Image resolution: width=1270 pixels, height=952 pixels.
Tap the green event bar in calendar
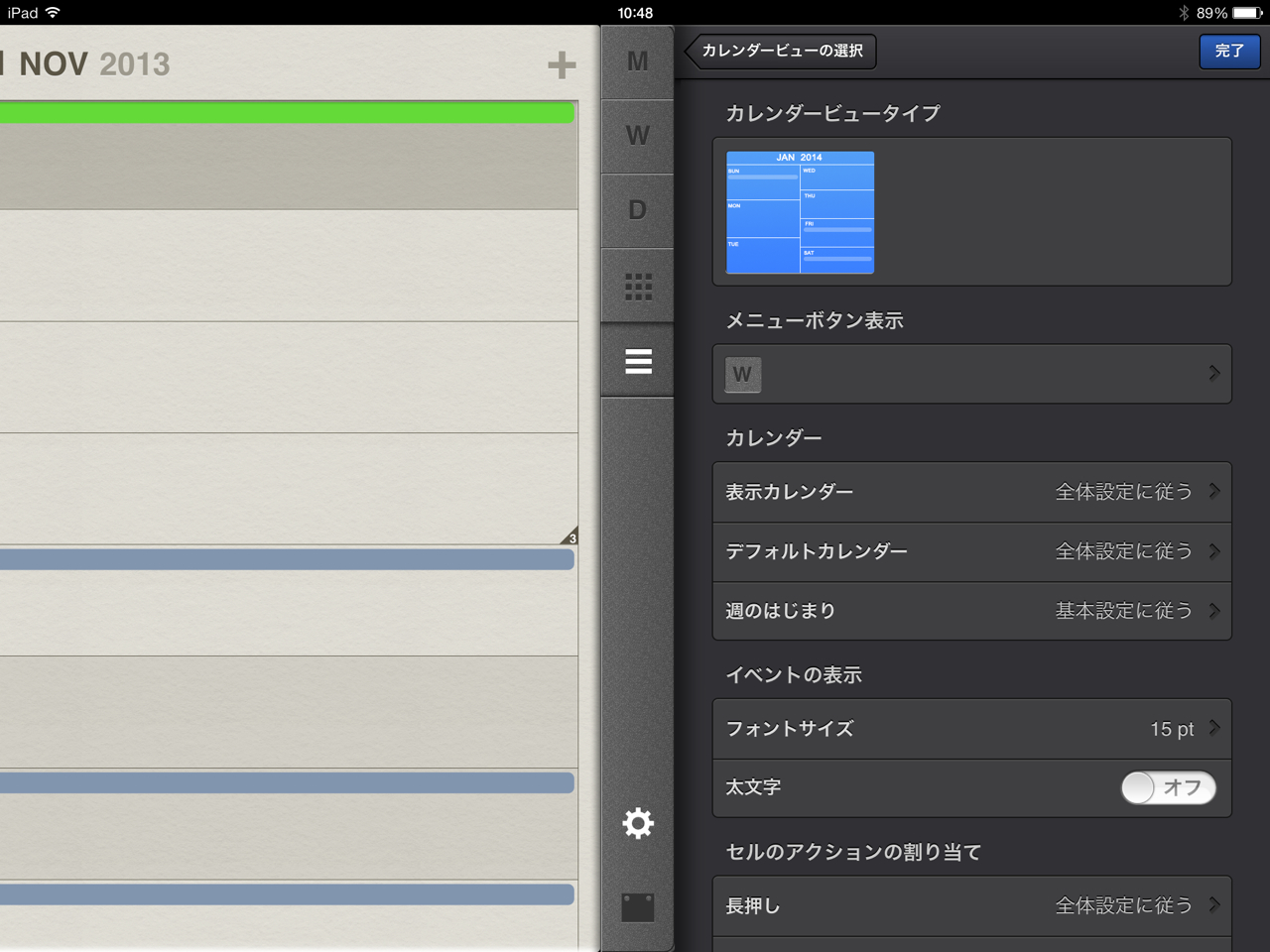pyautogui.click(x=287, y=113)
